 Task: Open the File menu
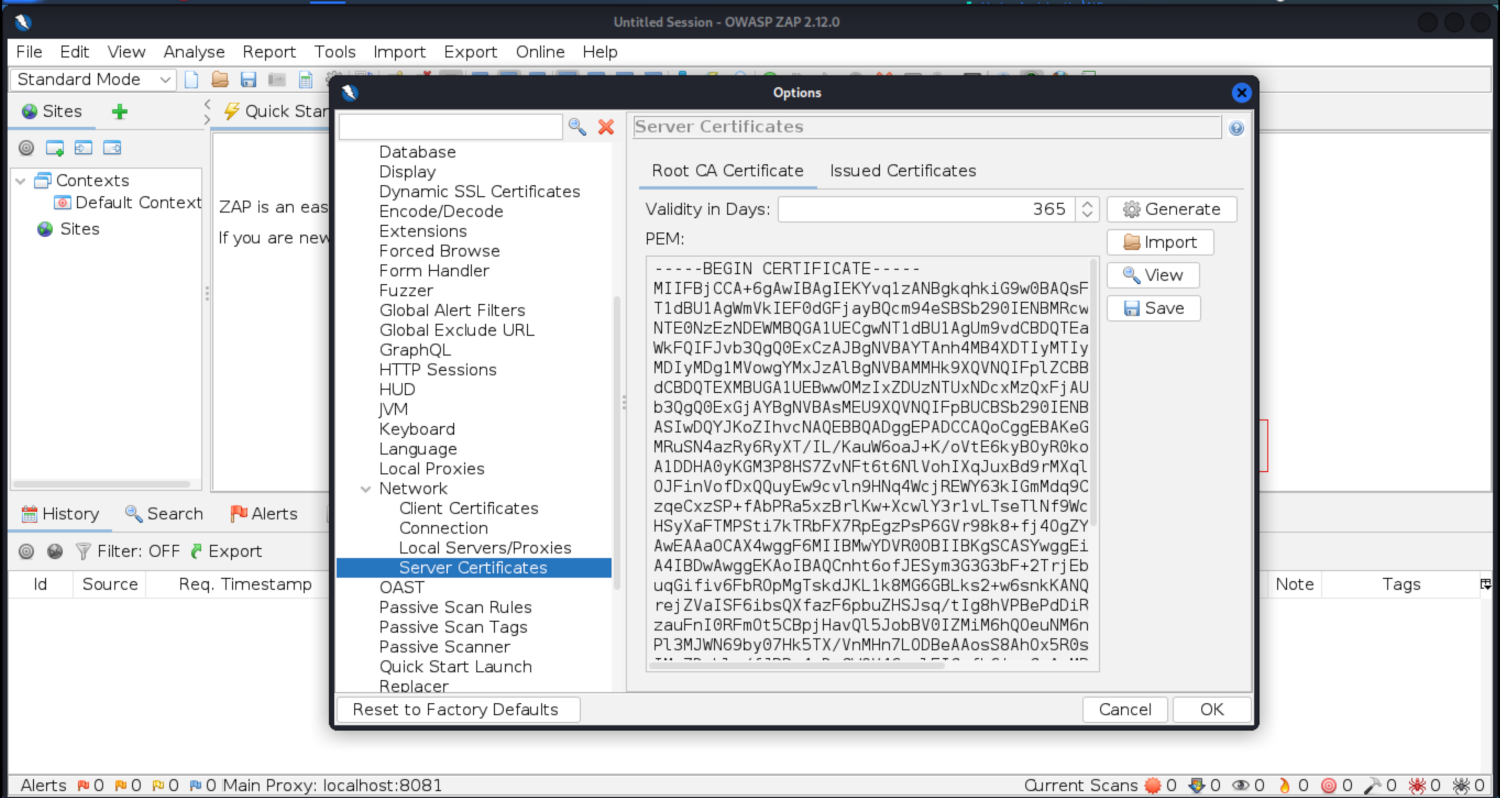coord(29,52)
